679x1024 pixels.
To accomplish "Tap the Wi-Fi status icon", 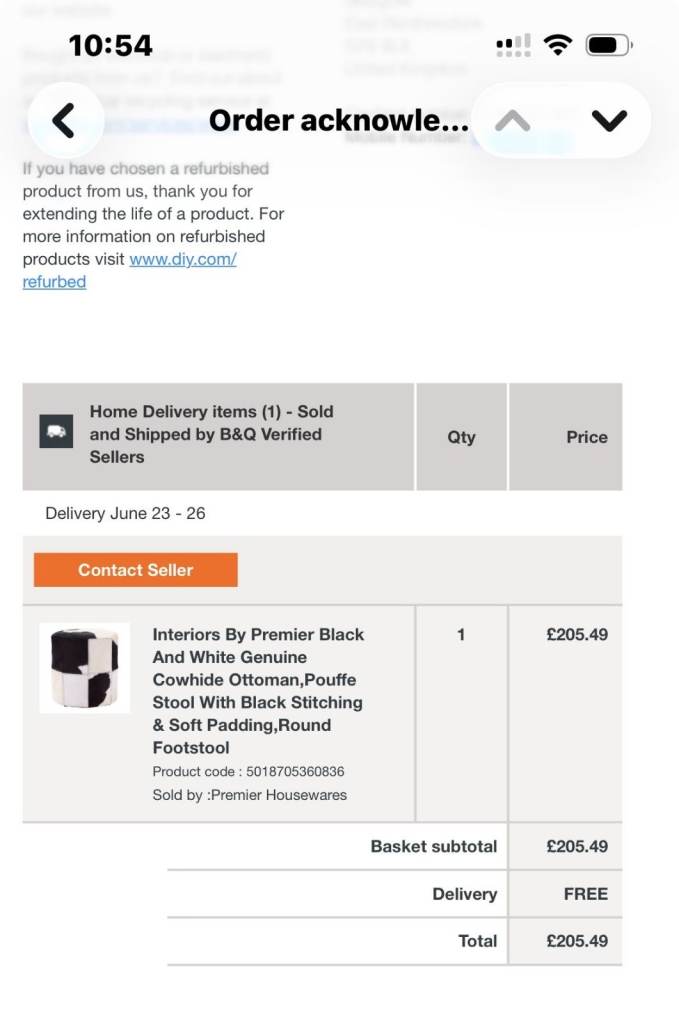I will click(x=558, y=45).
